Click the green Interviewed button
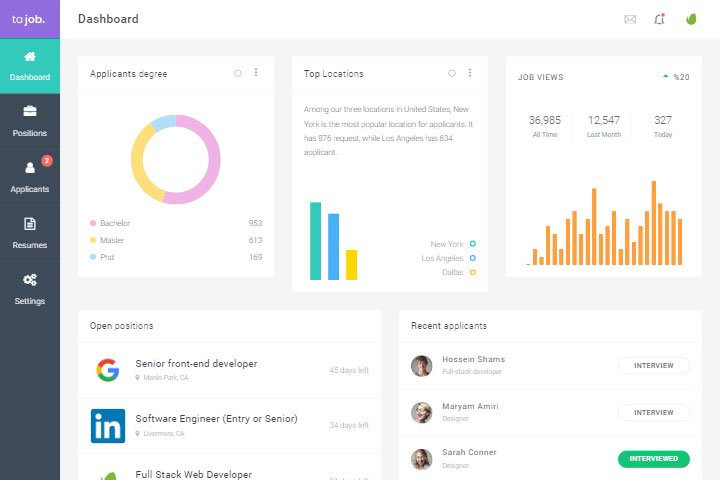 point(653,459)
